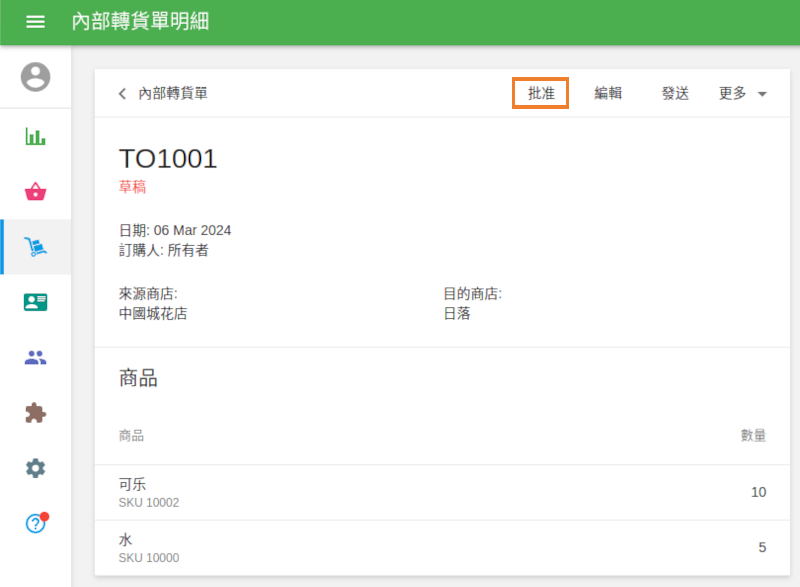
Task: Click the 數量 column header
Action: pyautogui.click(x=753, y=435)
